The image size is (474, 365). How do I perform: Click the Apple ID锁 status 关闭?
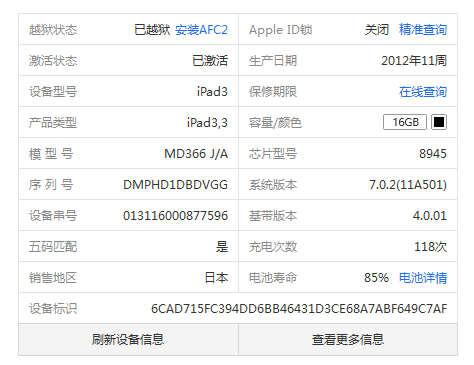tap(377, 30)
